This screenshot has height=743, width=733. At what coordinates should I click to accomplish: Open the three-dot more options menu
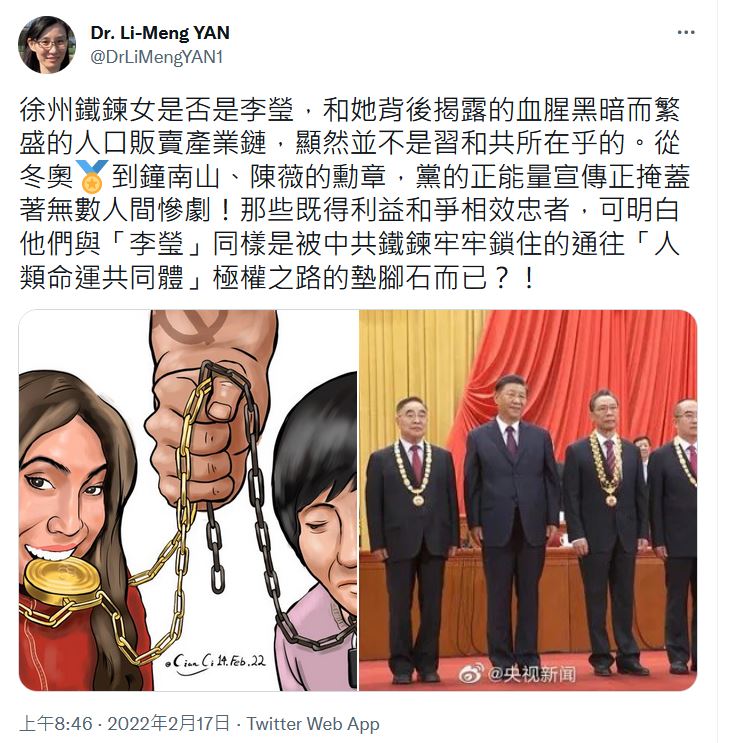[x=686, y=33]
